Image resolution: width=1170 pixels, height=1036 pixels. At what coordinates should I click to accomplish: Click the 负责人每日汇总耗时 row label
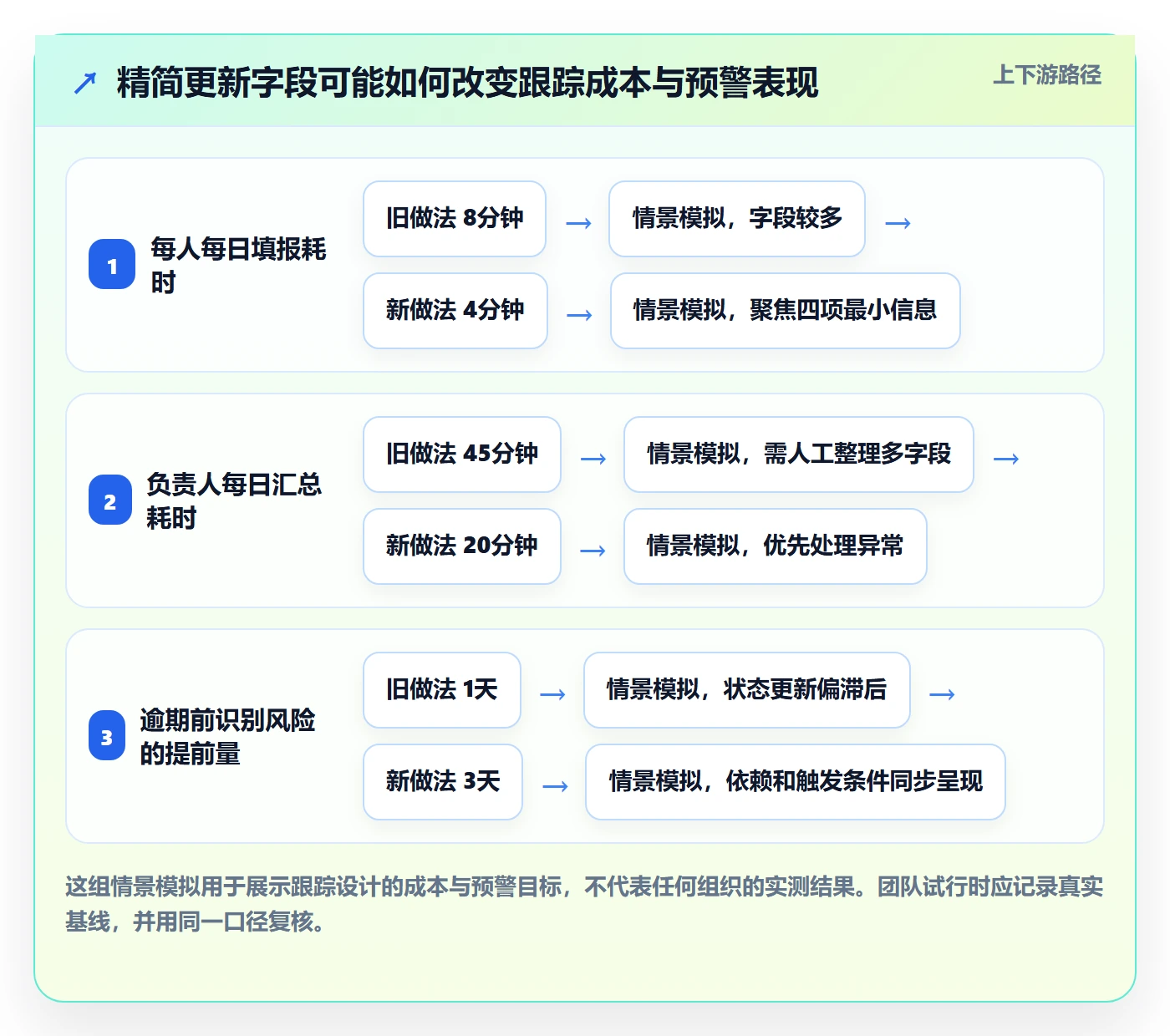[x=234, y=500]
